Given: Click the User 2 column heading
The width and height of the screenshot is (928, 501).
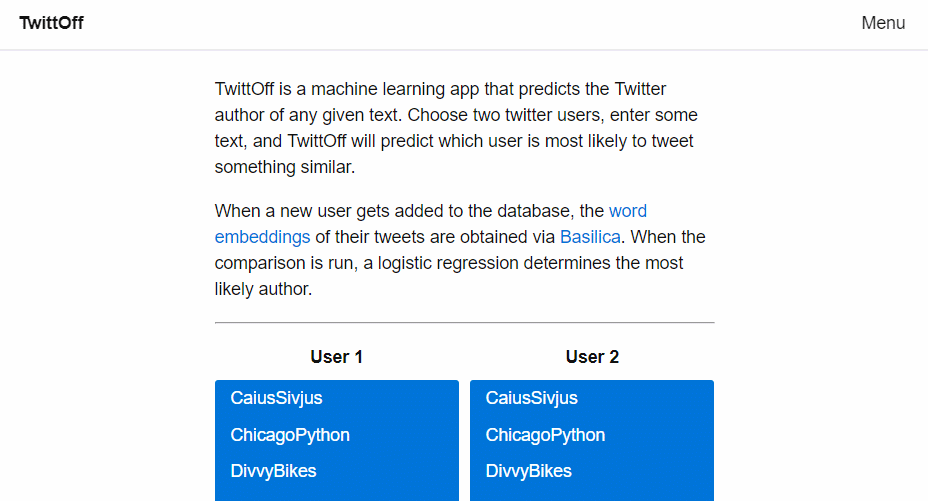Looking at the screenshot, I should point(592,357).
